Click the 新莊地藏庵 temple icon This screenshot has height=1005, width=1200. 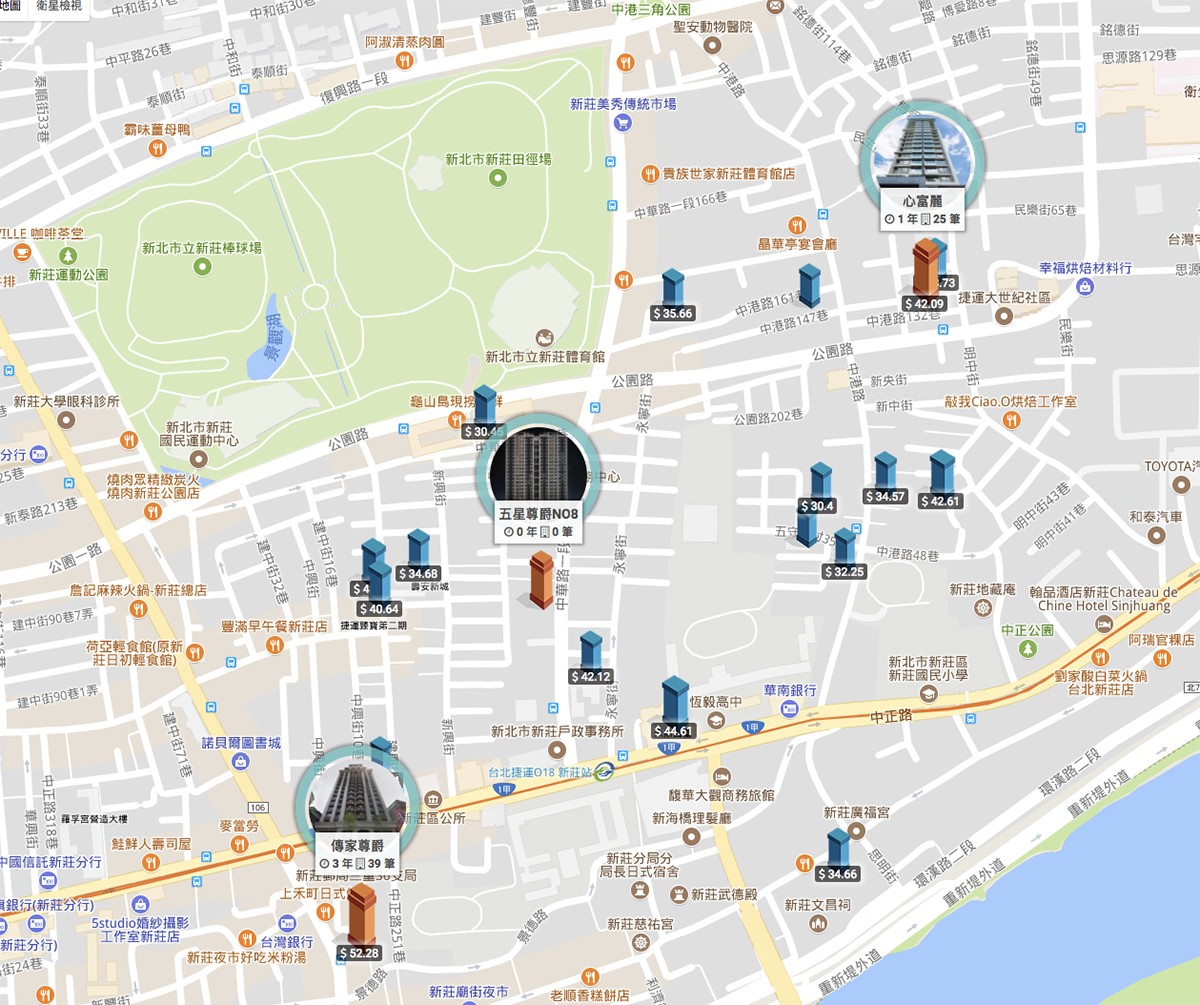[x=982, y=608]
